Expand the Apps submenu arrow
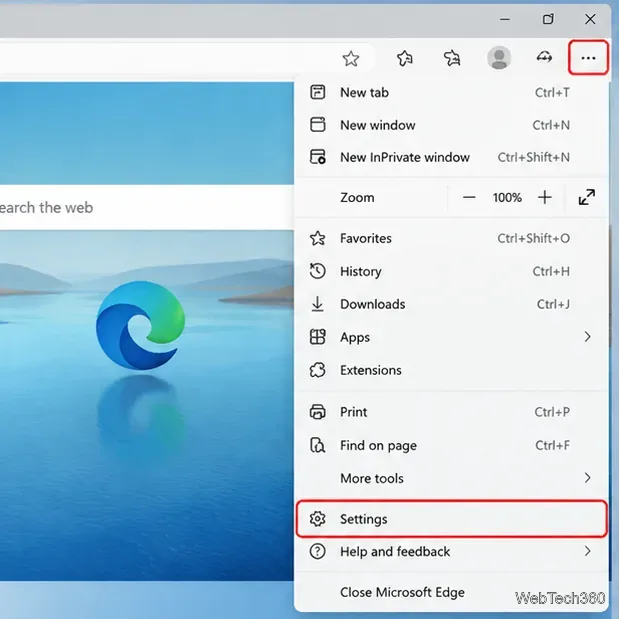 point(588,337)
